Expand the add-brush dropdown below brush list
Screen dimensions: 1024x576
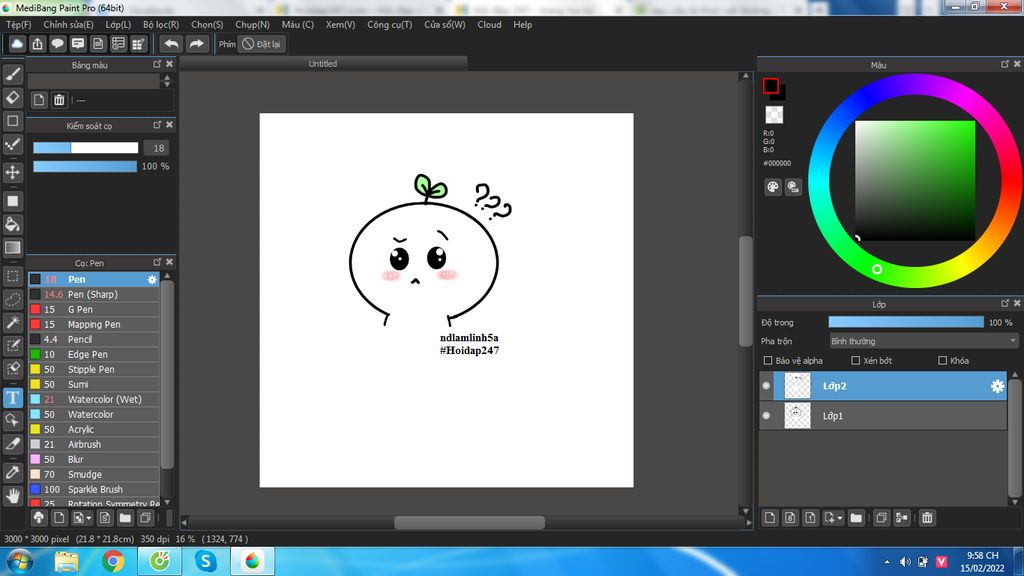(x=82, y=518)
